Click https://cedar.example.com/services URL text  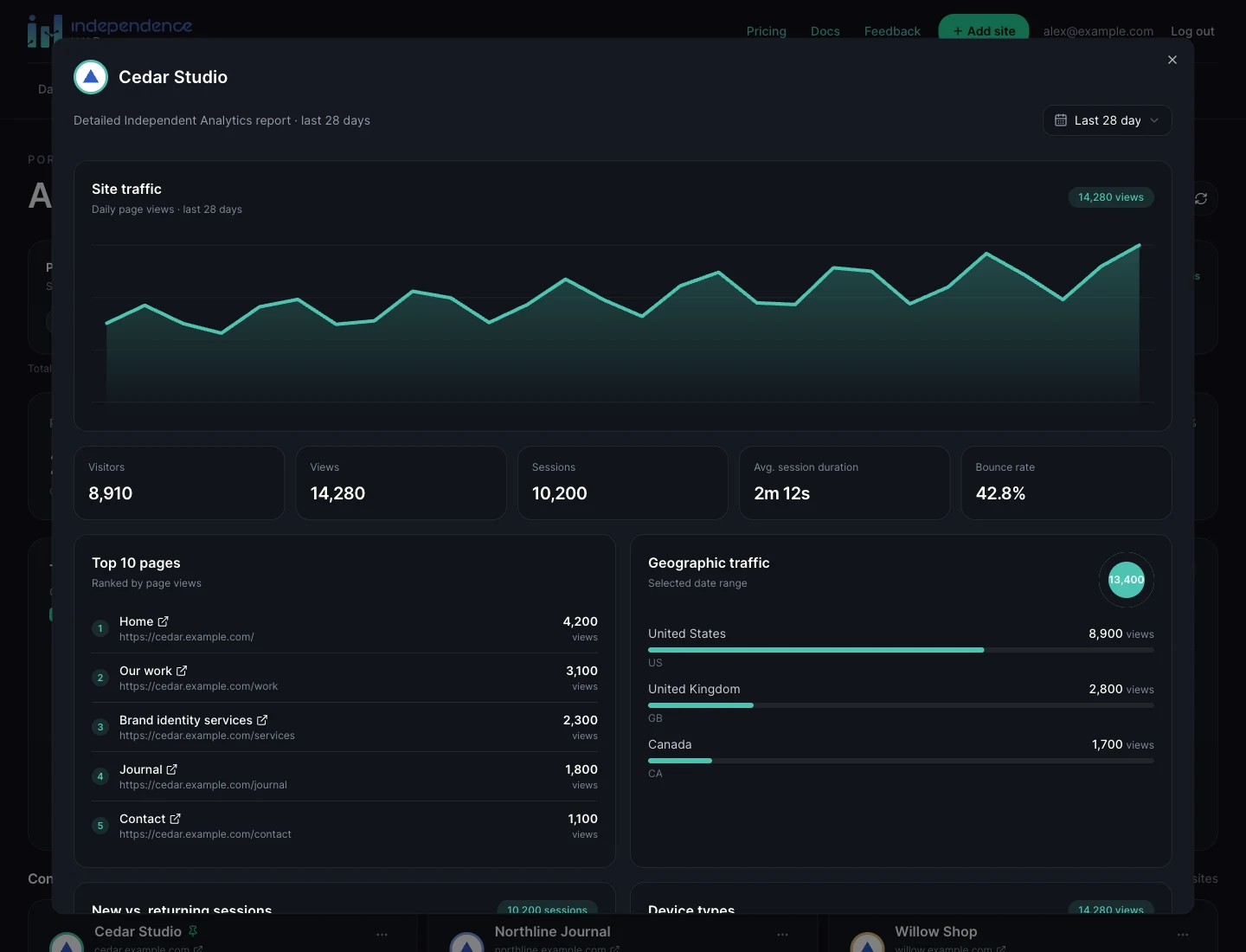coord(207,736)
